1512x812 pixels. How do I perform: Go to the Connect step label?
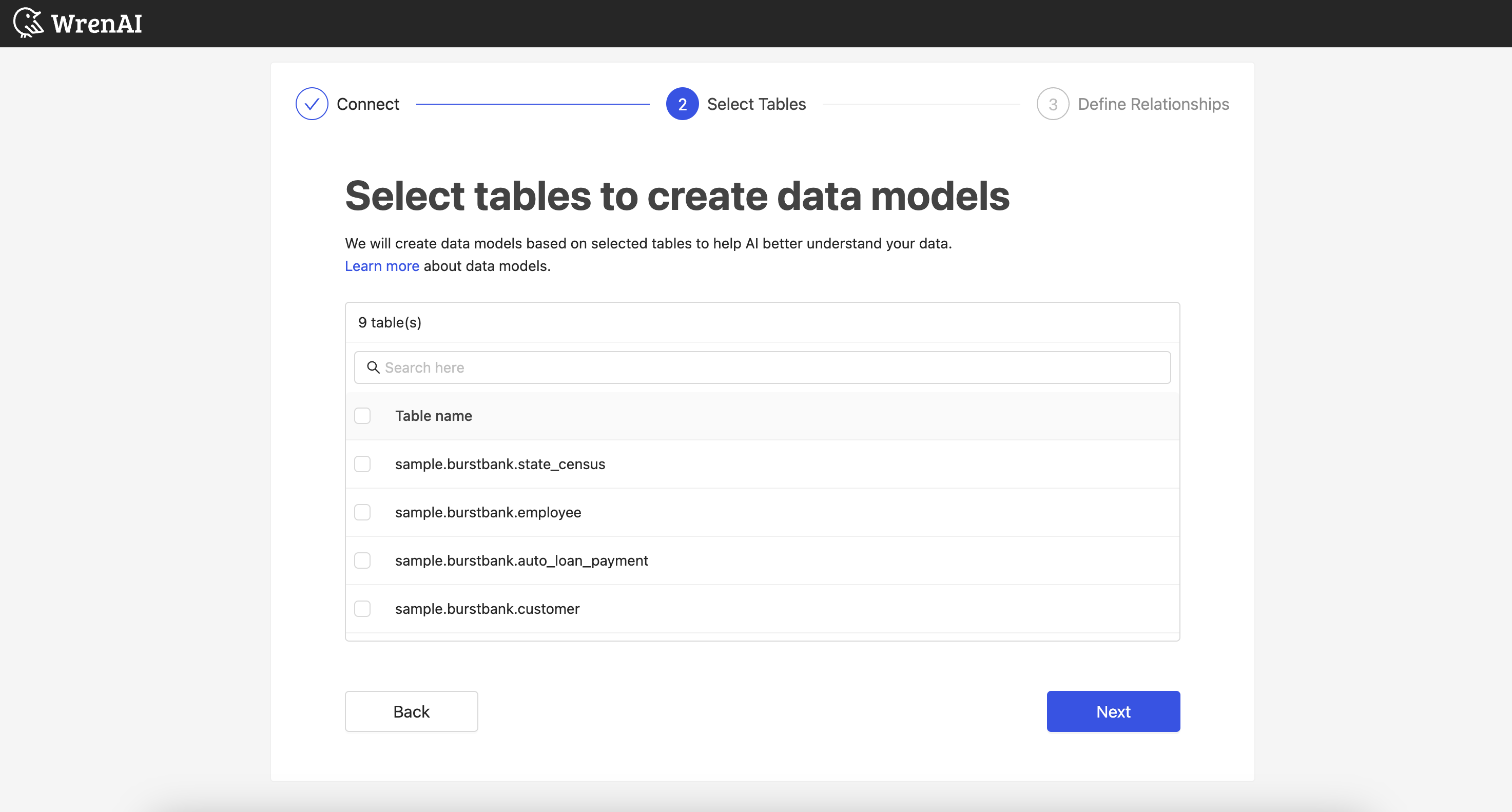coord(367,104)
